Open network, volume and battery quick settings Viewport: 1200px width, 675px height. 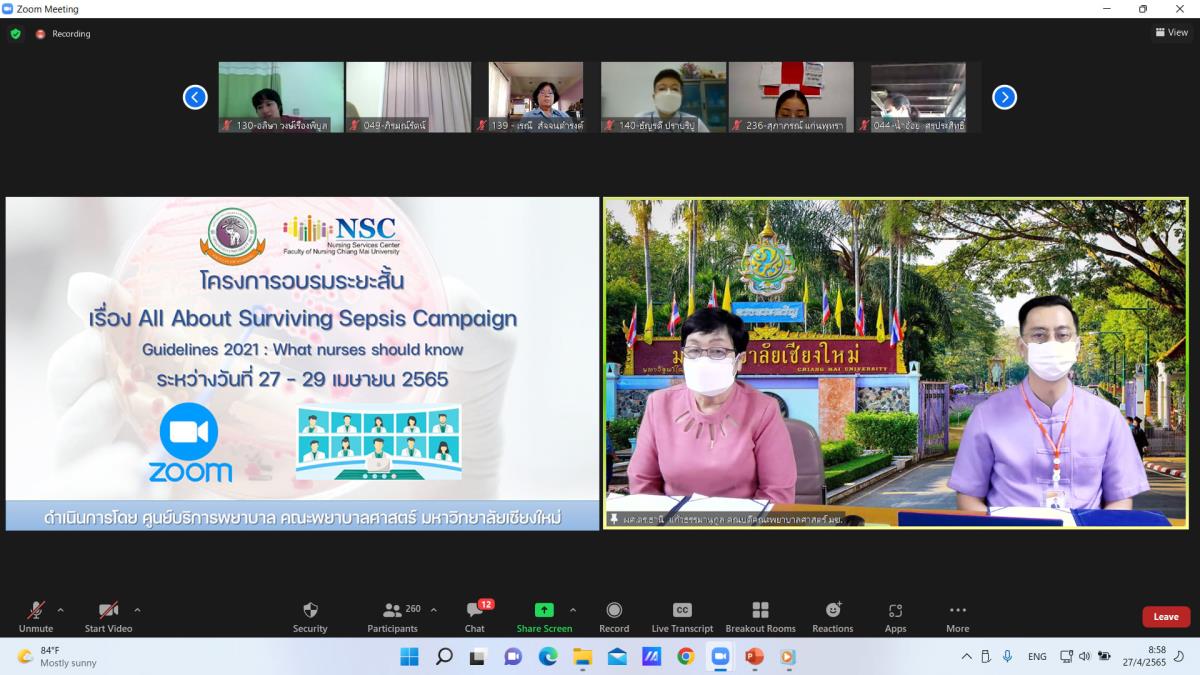pos(1085,657)
